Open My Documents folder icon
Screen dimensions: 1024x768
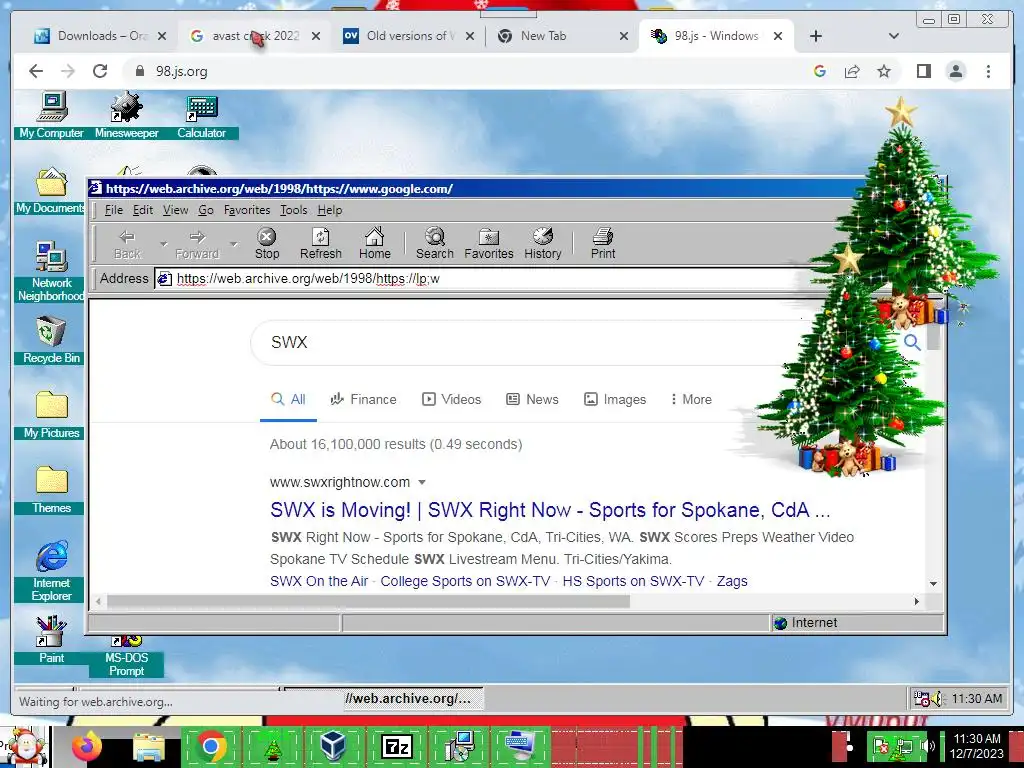(x=52, y=190)
